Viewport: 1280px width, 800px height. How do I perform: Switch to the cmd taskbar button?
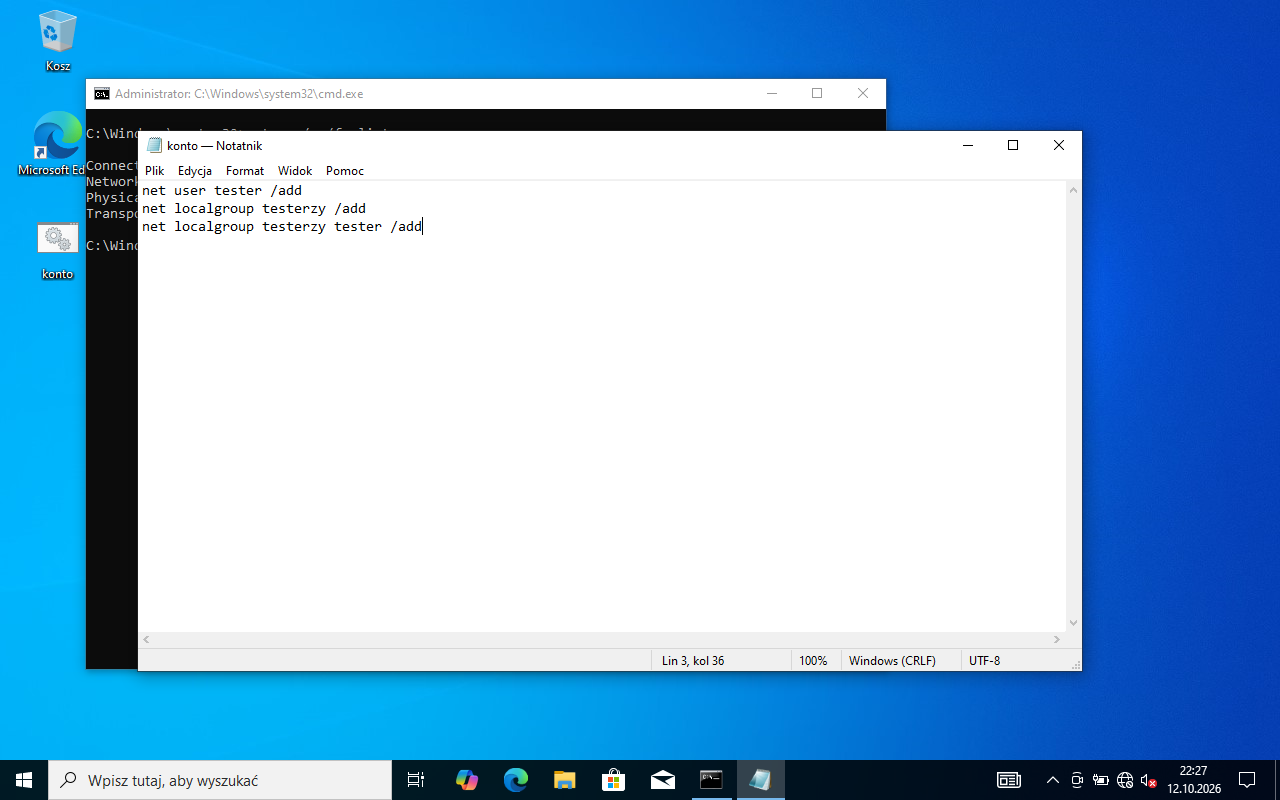711,780
